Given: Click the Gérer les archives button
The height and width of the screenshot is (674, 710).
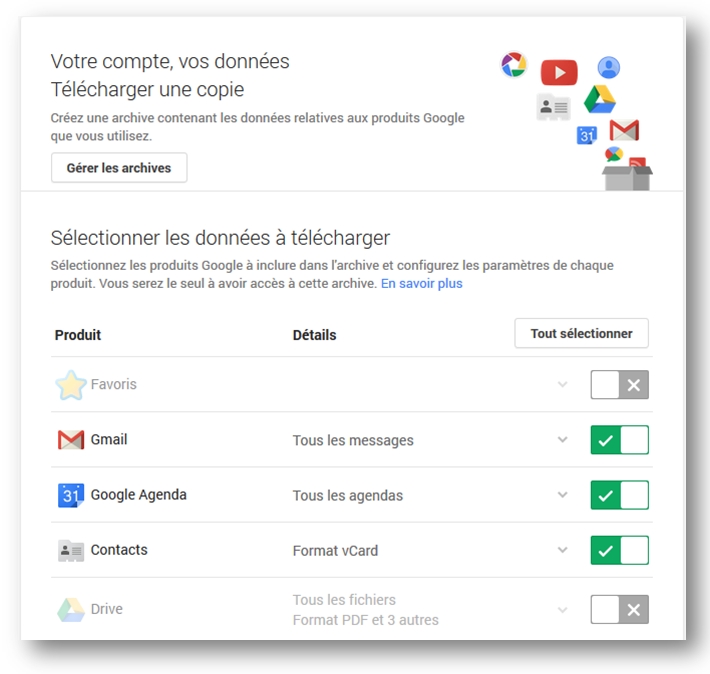Looking at the screenshot, I should coord(119,168).
